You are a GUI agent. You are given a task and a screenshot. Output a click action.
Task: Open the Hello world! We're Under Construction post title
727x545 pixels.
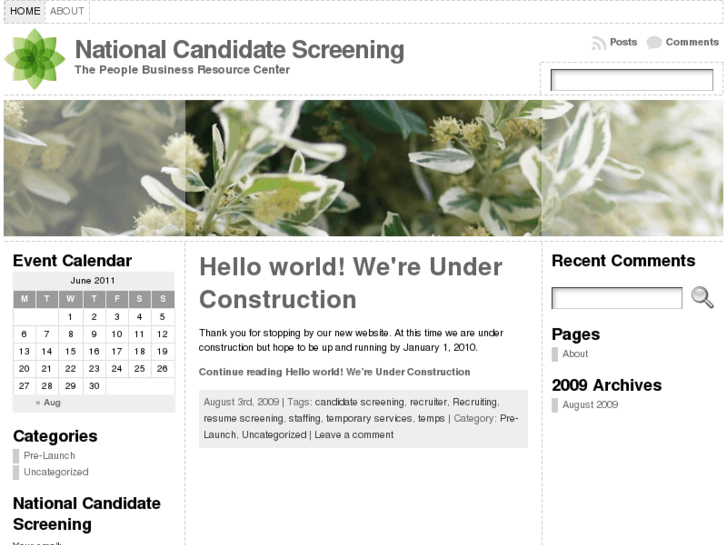[351, 283]
